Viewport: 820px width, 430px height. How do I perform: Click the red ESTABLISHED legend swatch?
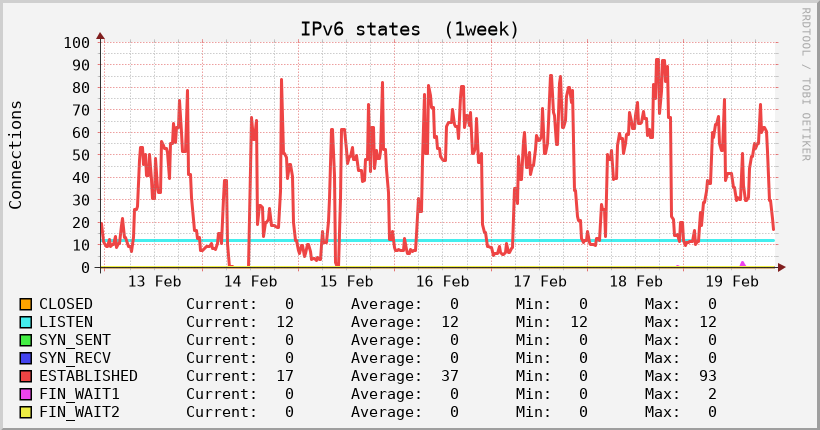[26, 376]
